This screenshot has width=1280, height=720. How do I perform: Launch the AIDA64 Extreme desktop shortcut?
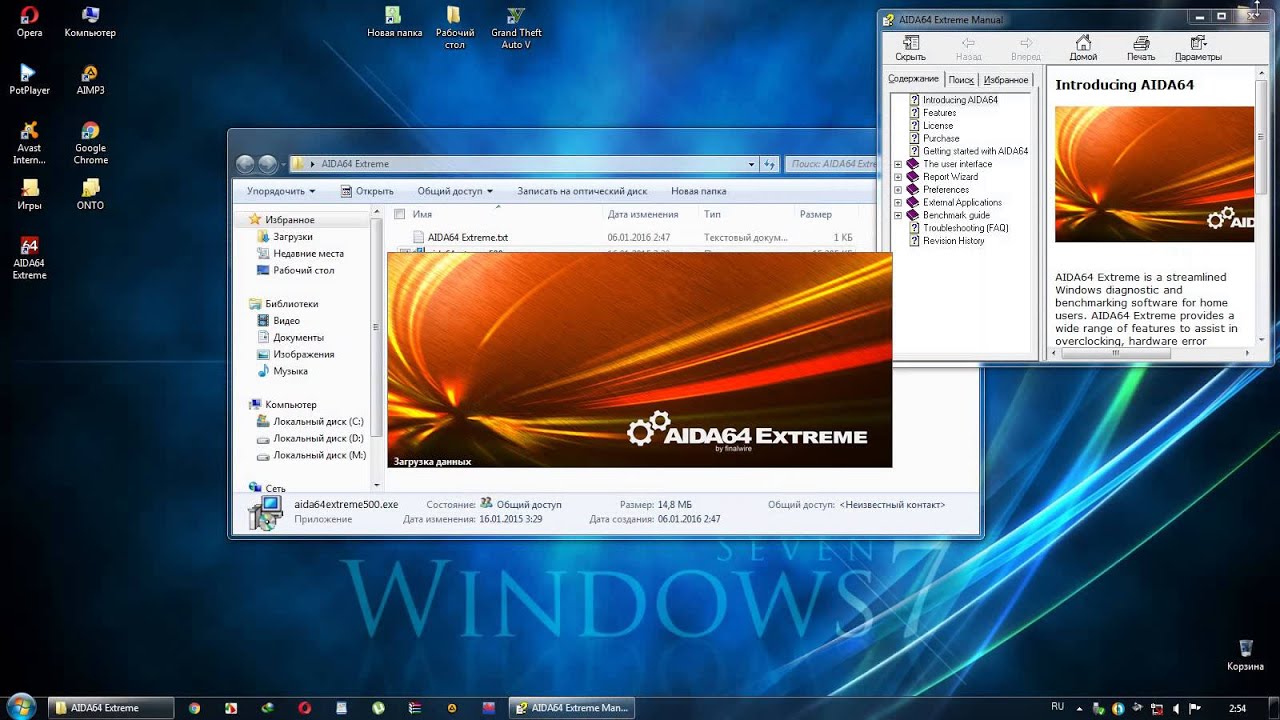(30, 258)
